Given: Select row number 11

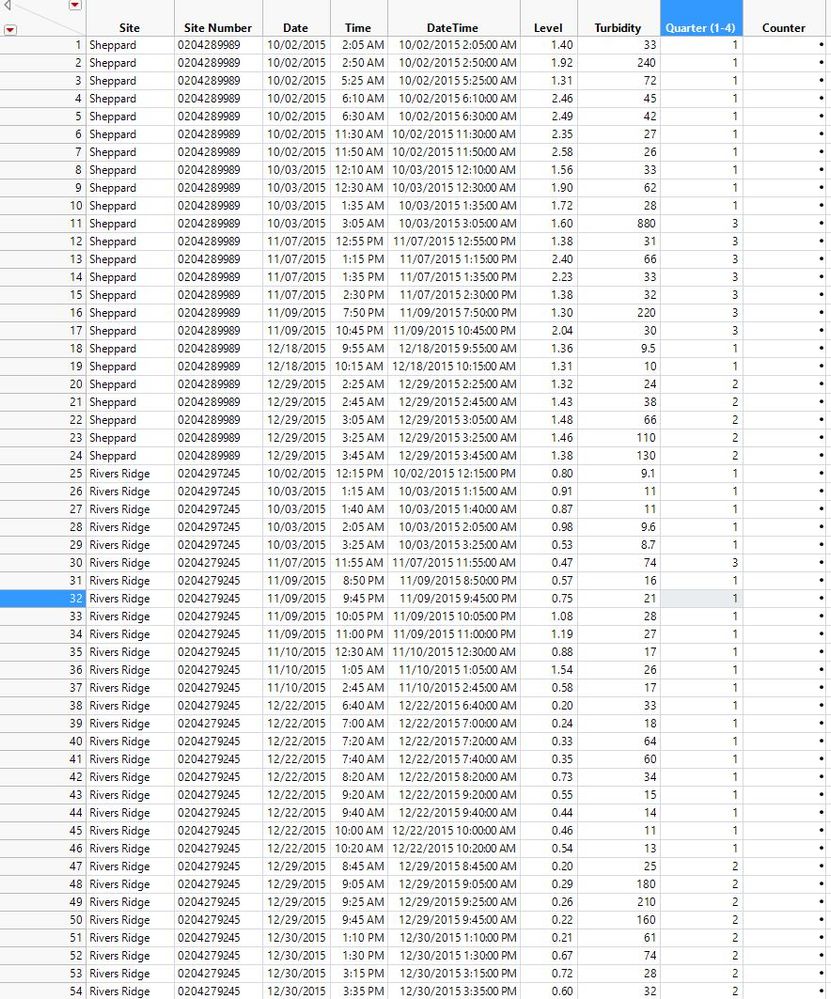Looking at the screenshot, I should 43,224.
